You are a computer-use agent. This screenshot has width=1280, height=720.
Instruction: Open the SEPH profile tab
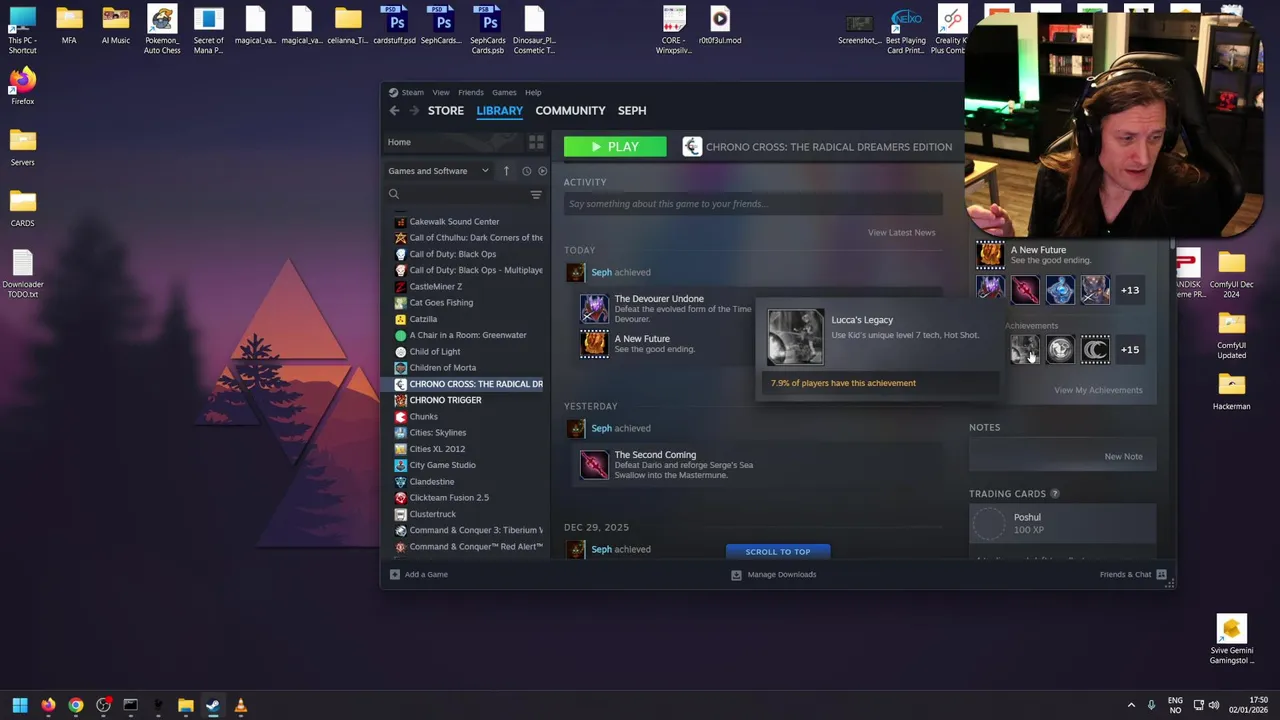(632, 110)
